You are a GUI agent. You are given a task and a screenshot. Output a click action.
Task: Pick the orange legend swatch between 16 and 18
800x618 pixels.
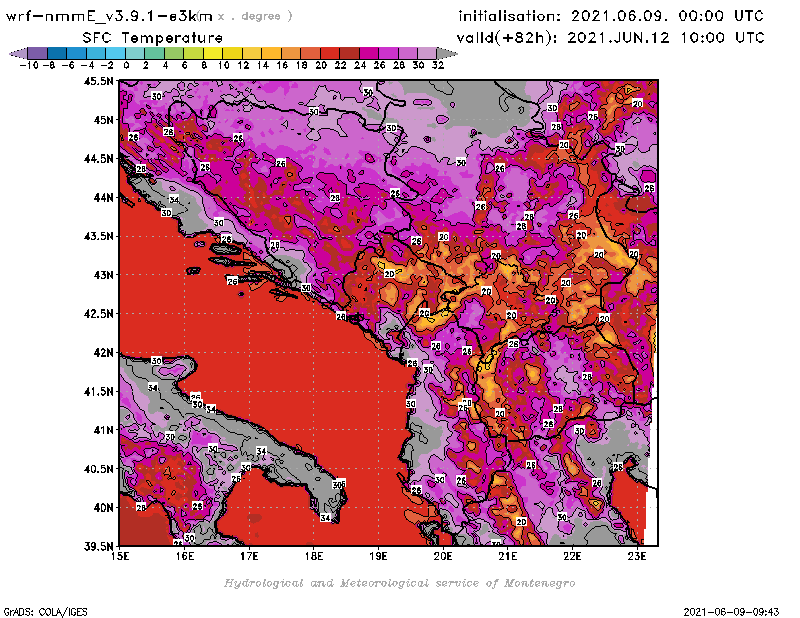[x=291, y=53]
